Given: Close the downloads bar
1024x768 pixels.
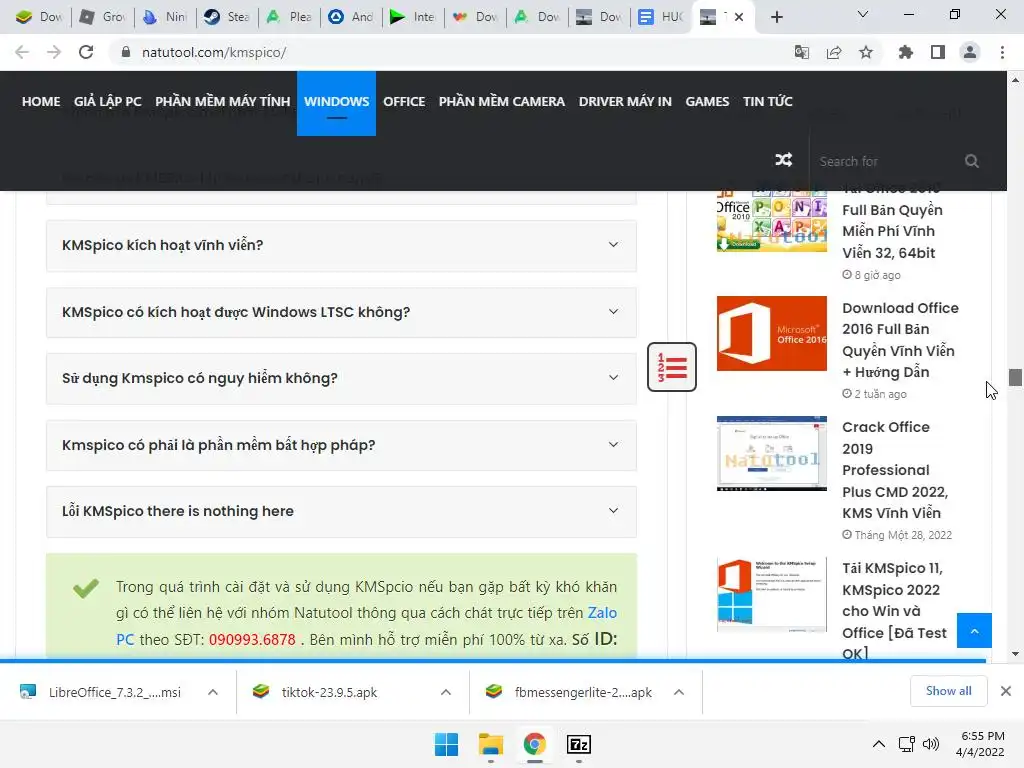Looking at the screenshot, I should tap(1006, 691).
